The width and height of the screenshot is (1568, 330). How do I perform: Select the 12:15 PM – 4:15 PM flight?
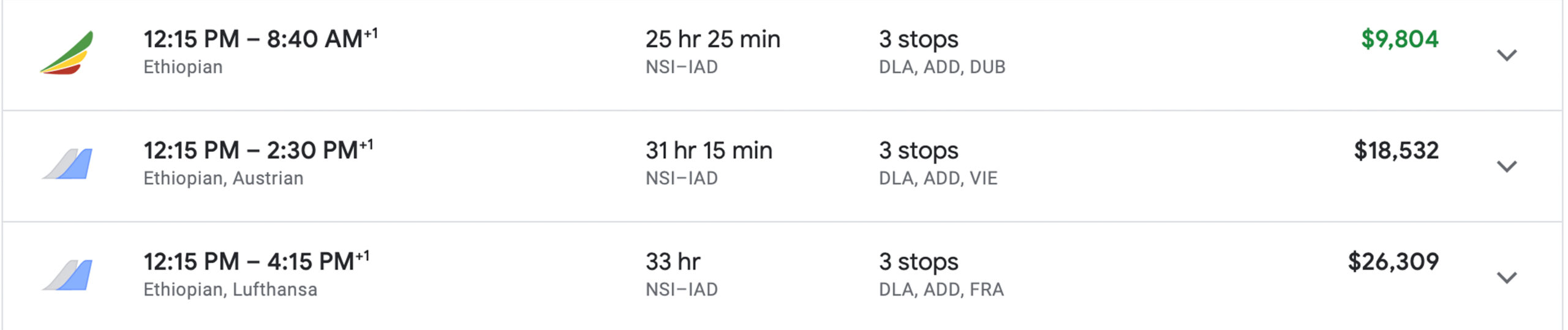click(x=782, y=276)
